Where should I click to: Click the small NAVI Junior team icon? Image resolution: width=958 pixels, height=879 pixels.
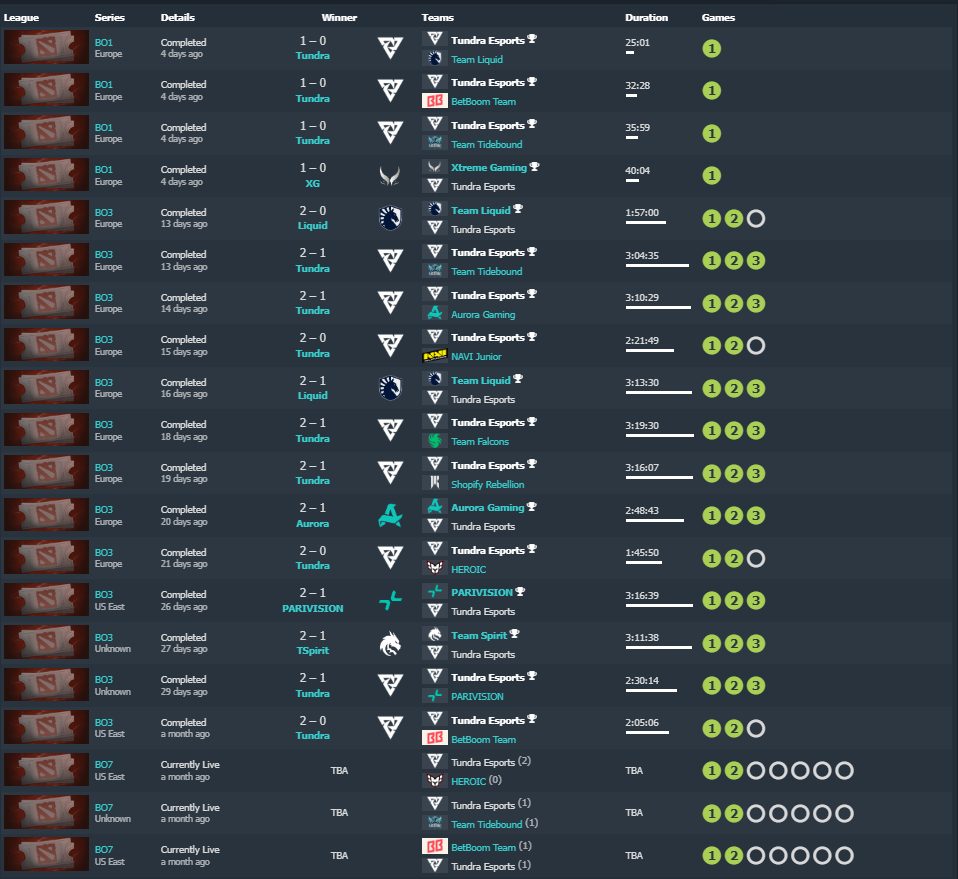click(434, 356)
